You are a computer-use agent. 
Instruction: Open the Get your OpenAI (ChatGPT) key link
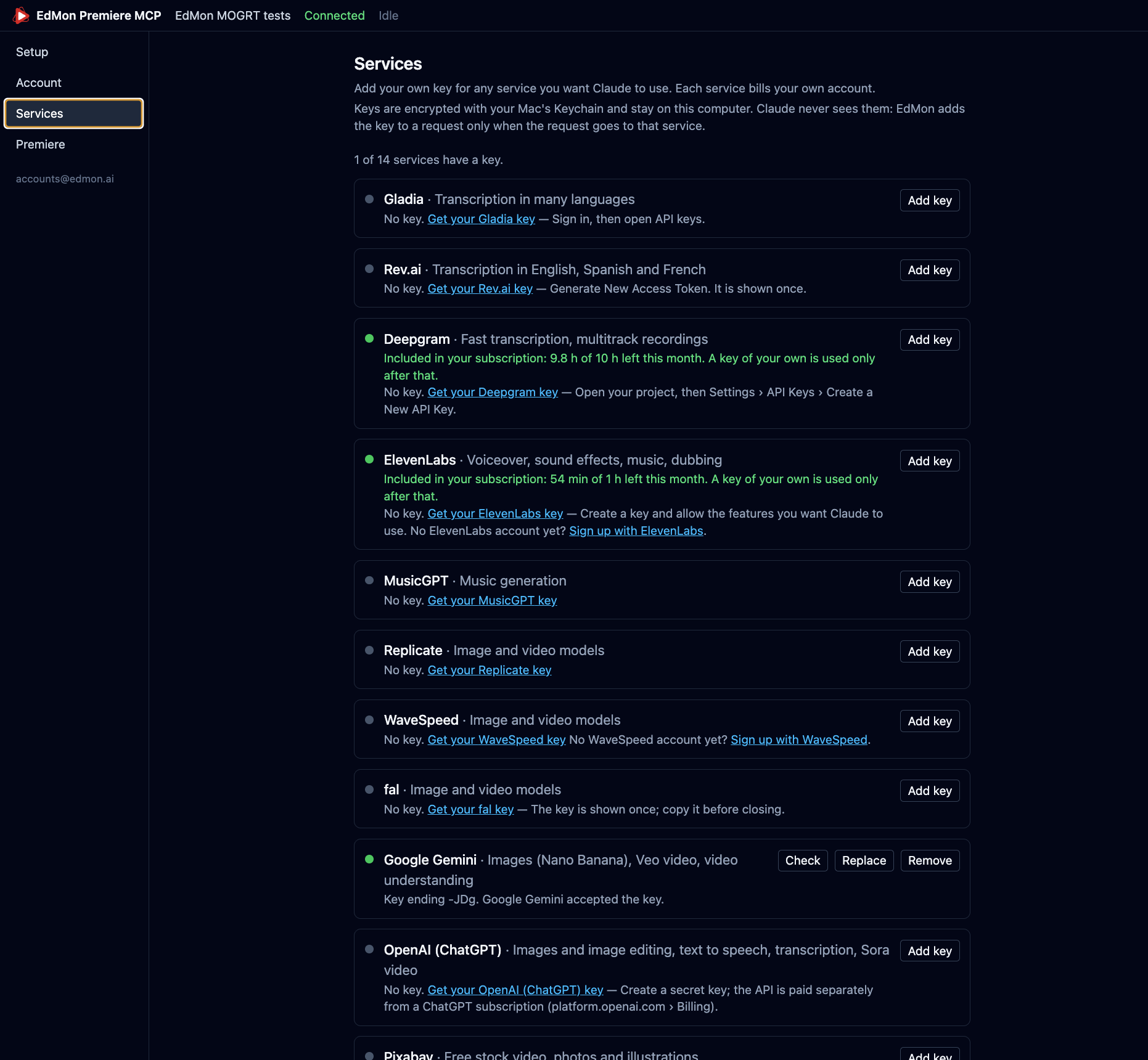point(515,990)
